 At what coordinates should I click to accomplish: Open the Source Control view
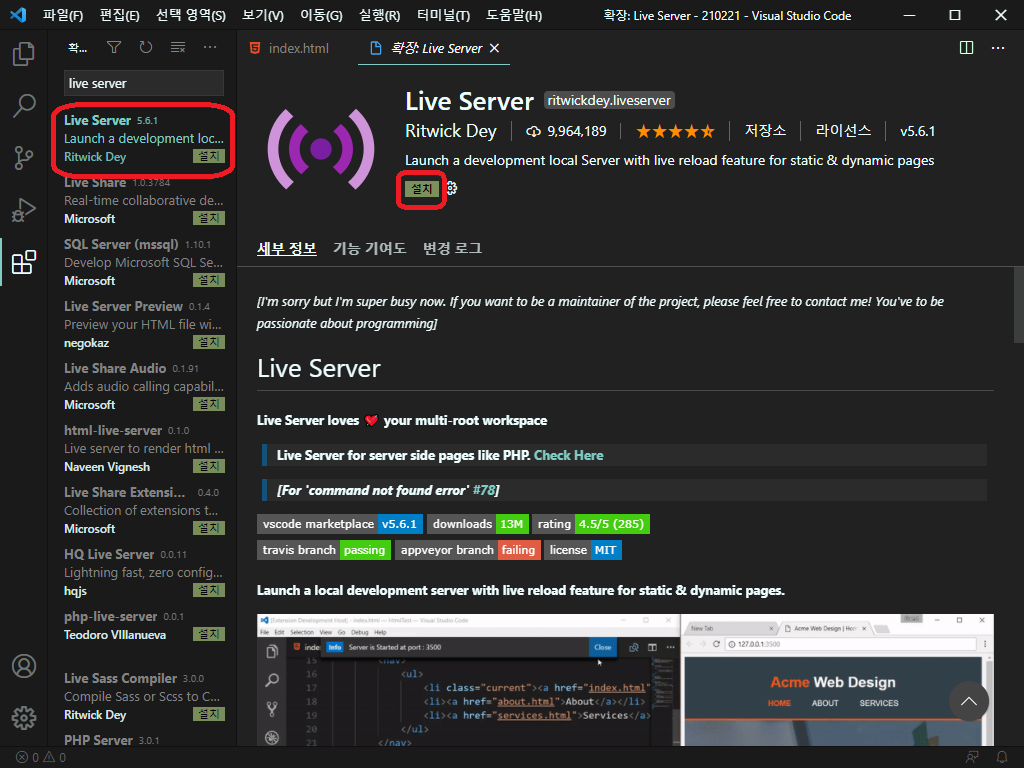tap(24, 157)
